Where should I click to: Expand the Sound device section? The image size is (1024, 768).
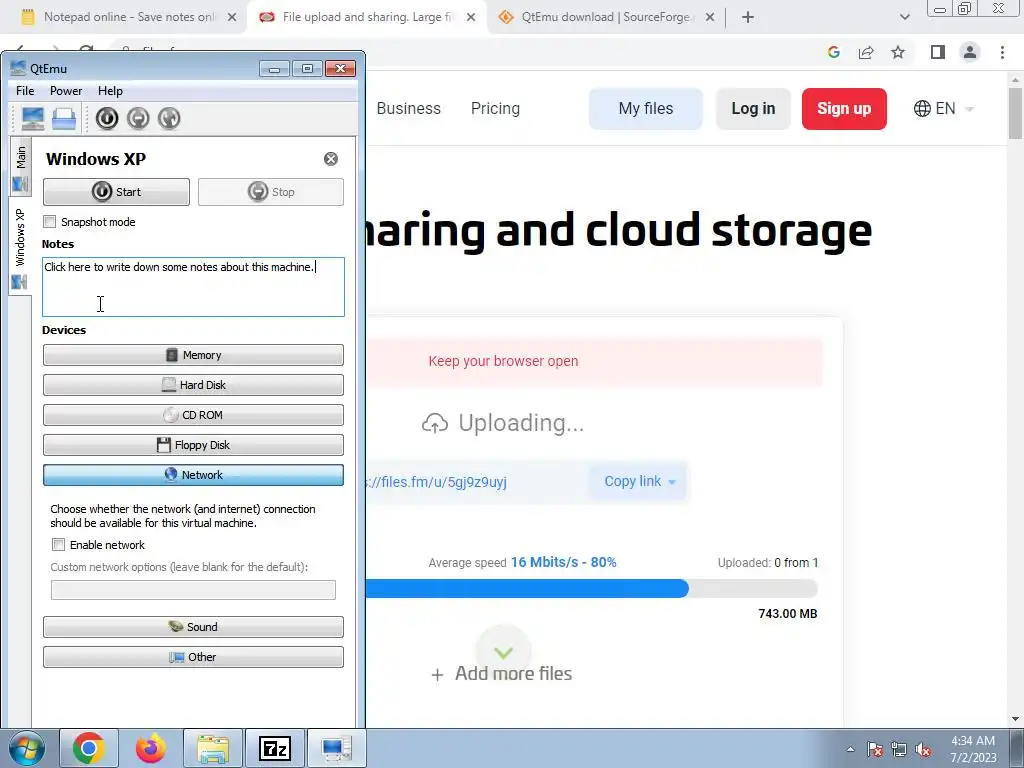(193, 627)
